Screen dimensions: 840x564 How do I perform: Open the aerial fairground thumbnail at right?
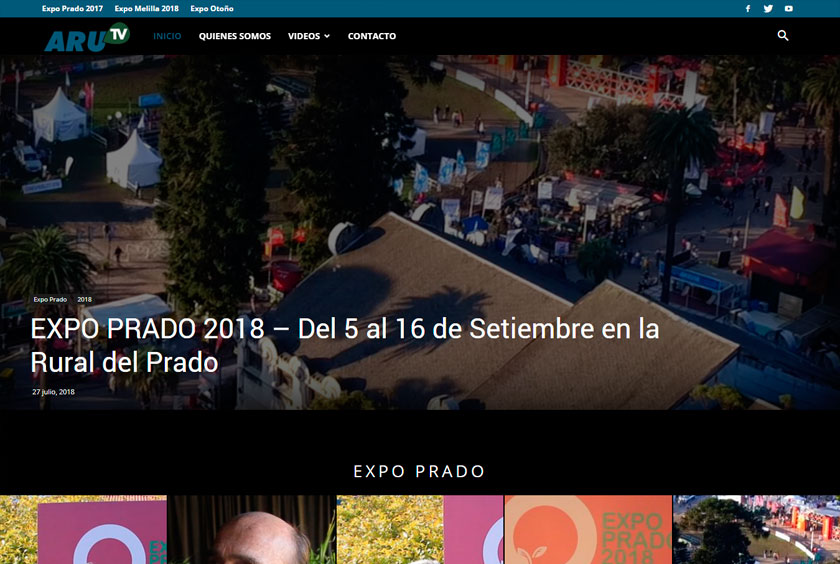coord(756,530)
